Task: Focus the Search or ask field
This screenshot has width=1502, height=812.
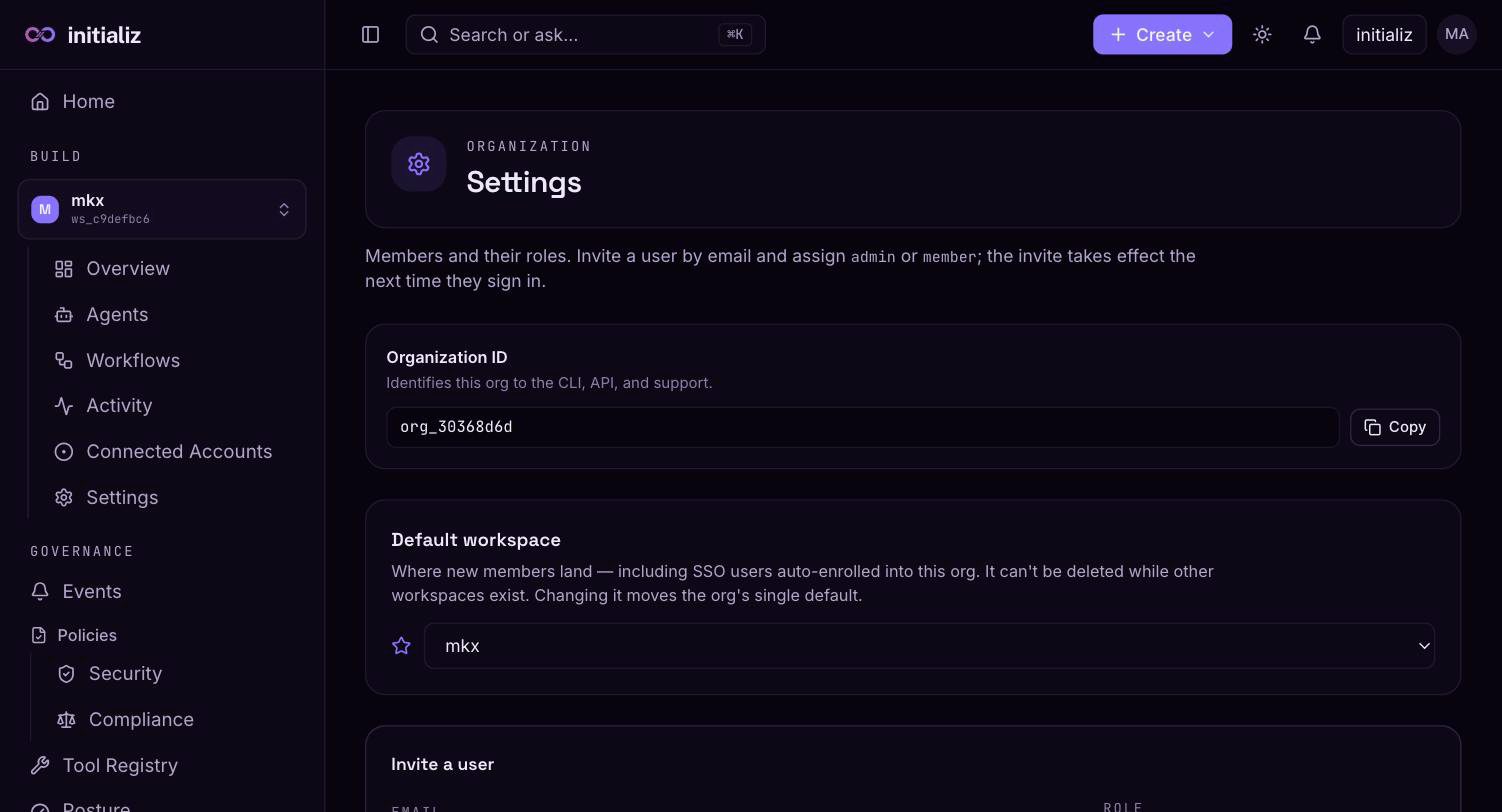Action: pos(585,35)
